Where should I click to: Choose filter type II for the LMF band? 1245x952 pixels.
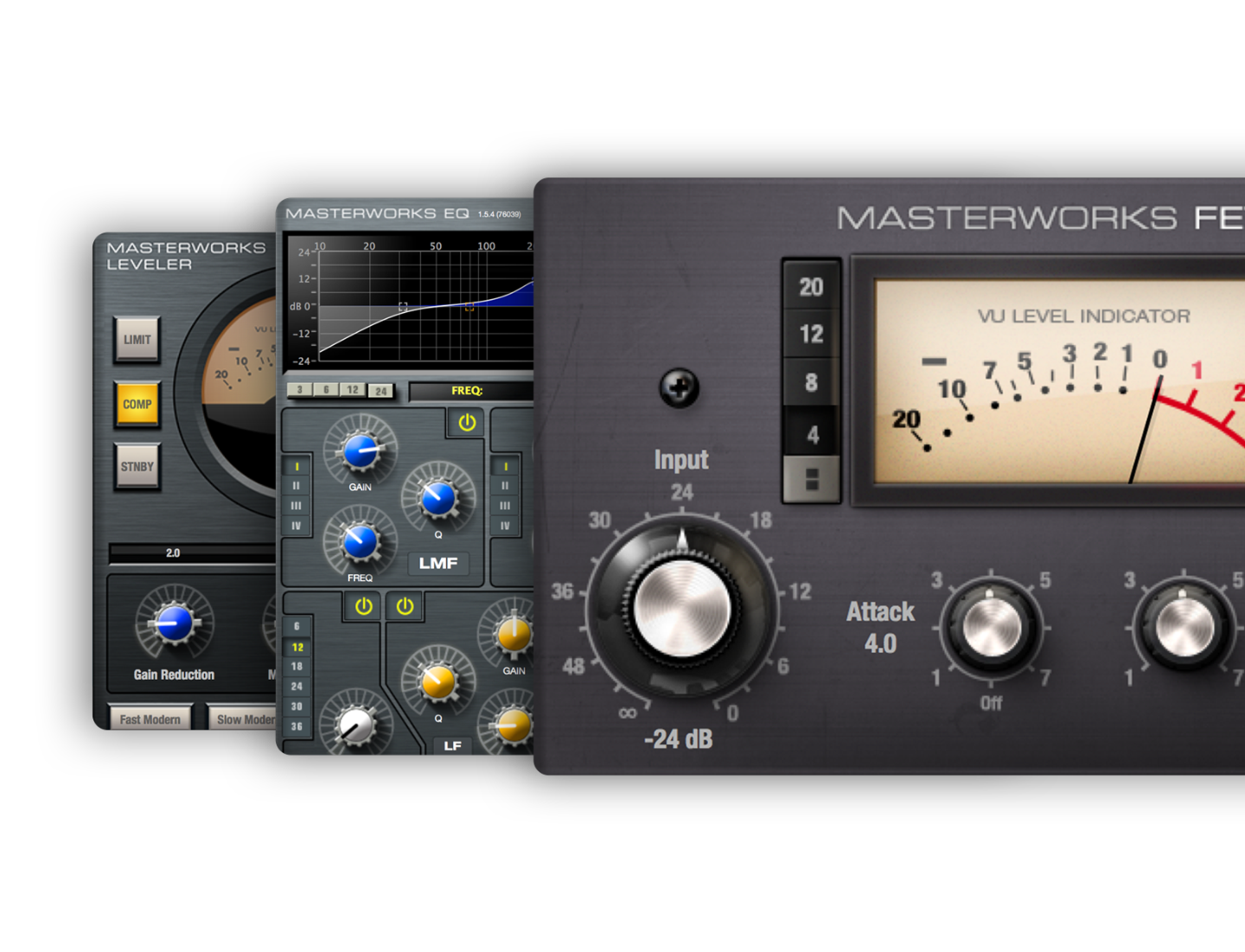pyautogui.click(x=297, y=486)
